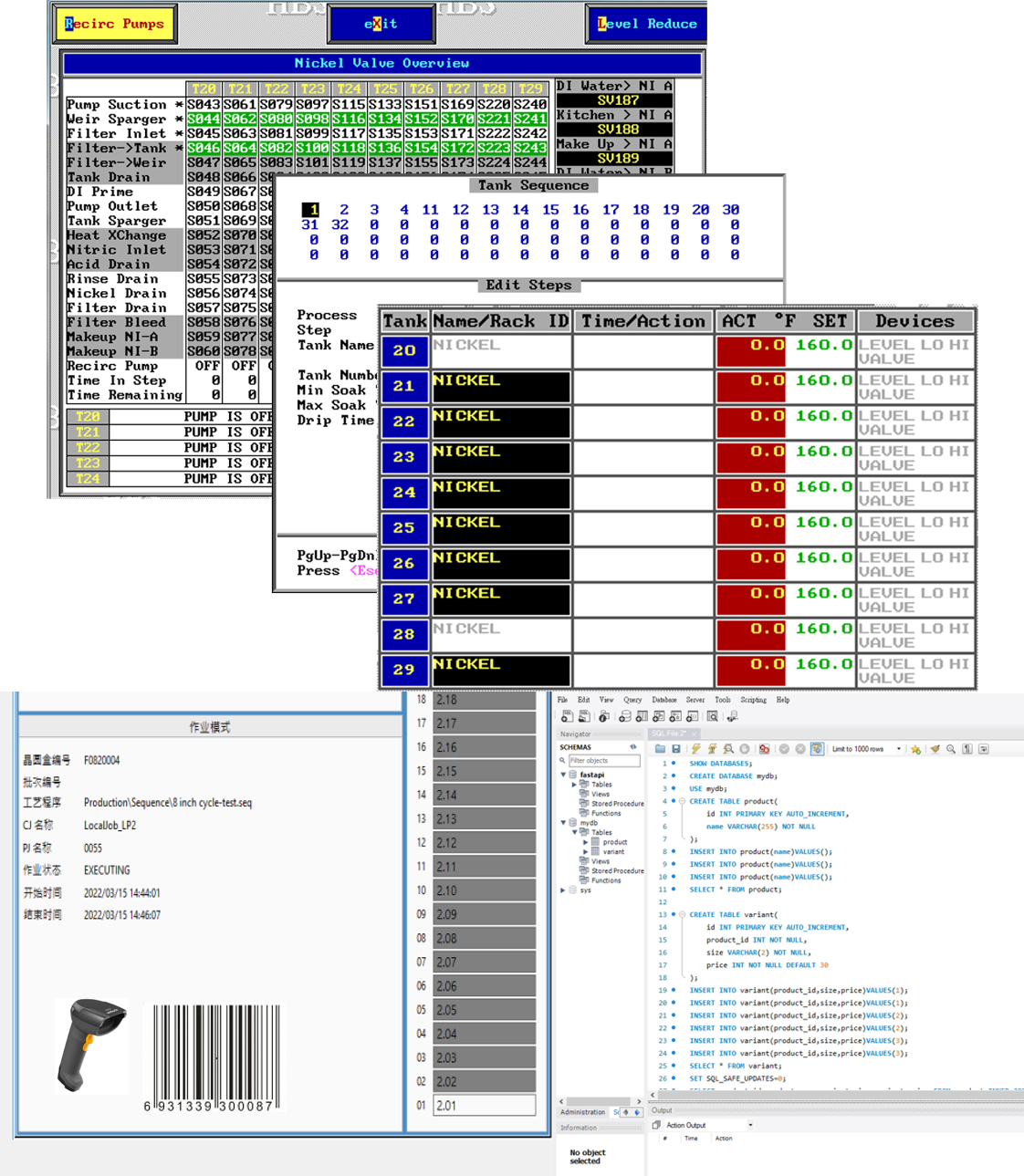Click the Level Reduce button
Viewport: 1024px width, 1176px height.
point(647,24)
